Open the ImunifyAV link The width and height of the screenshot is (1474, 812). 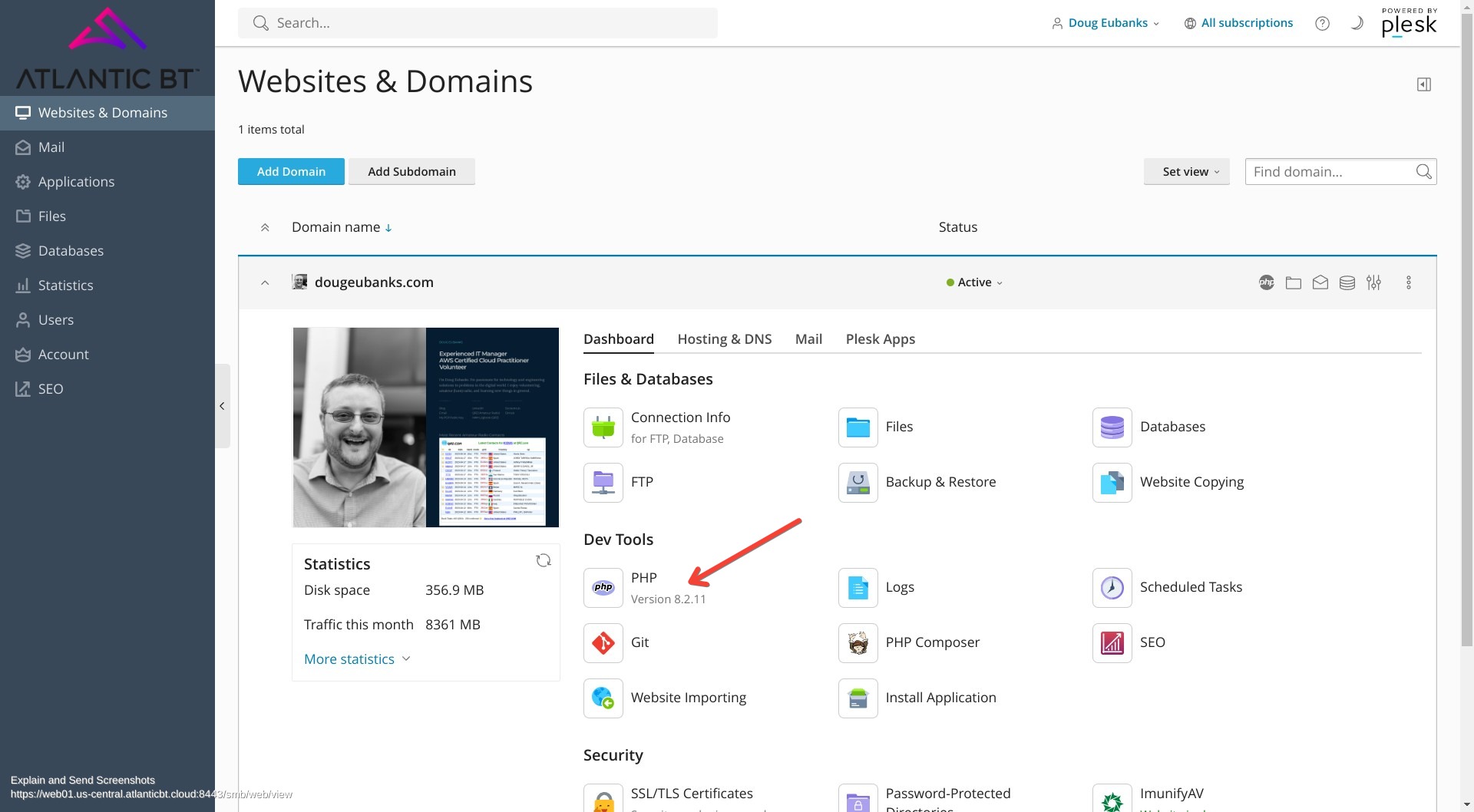(x=1172, y=794)
